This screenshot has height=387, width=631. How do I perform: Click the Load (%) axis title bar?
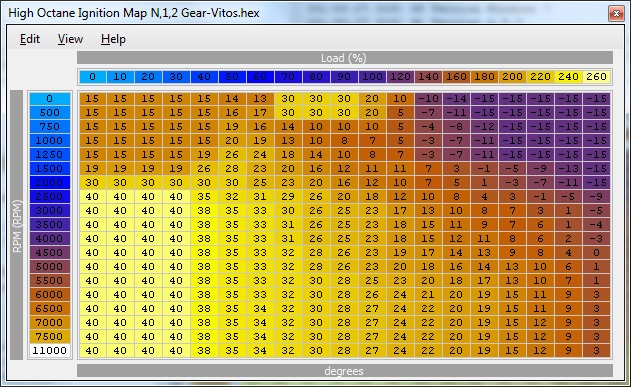pos(345,58)
